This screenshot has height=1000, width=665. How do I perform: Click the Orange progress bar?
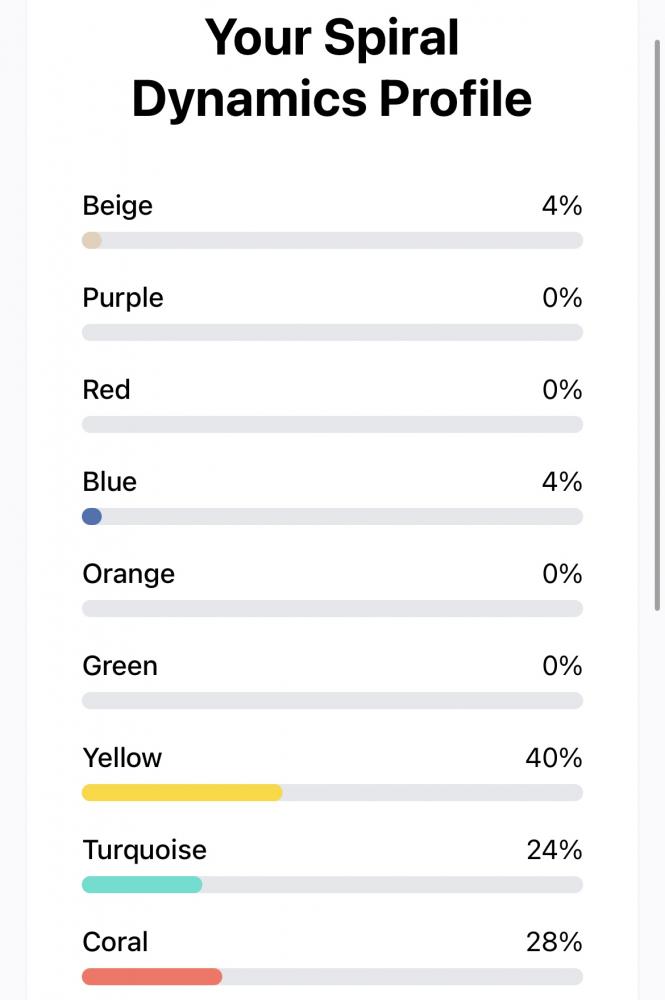pos(332,608)
